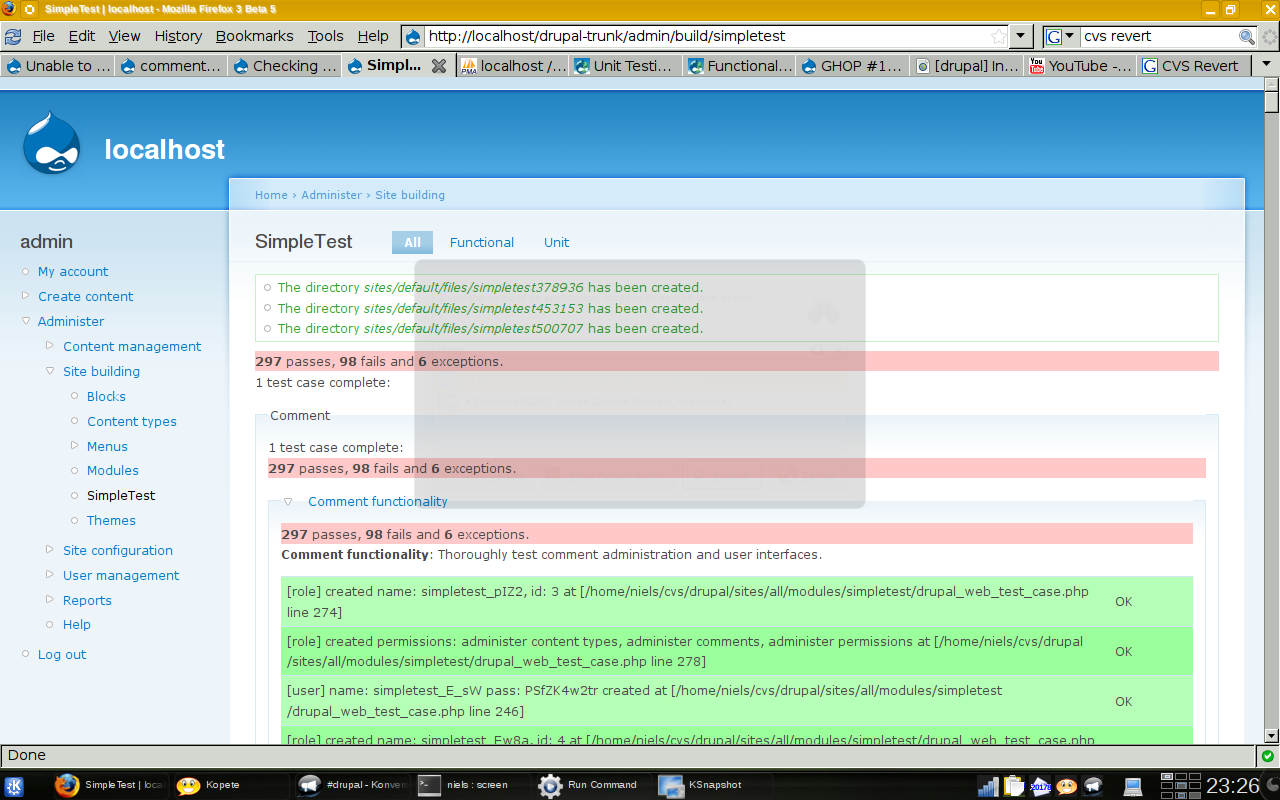Expand the Content management tree arrow
Screen dimensions: 1280x800
51,346
